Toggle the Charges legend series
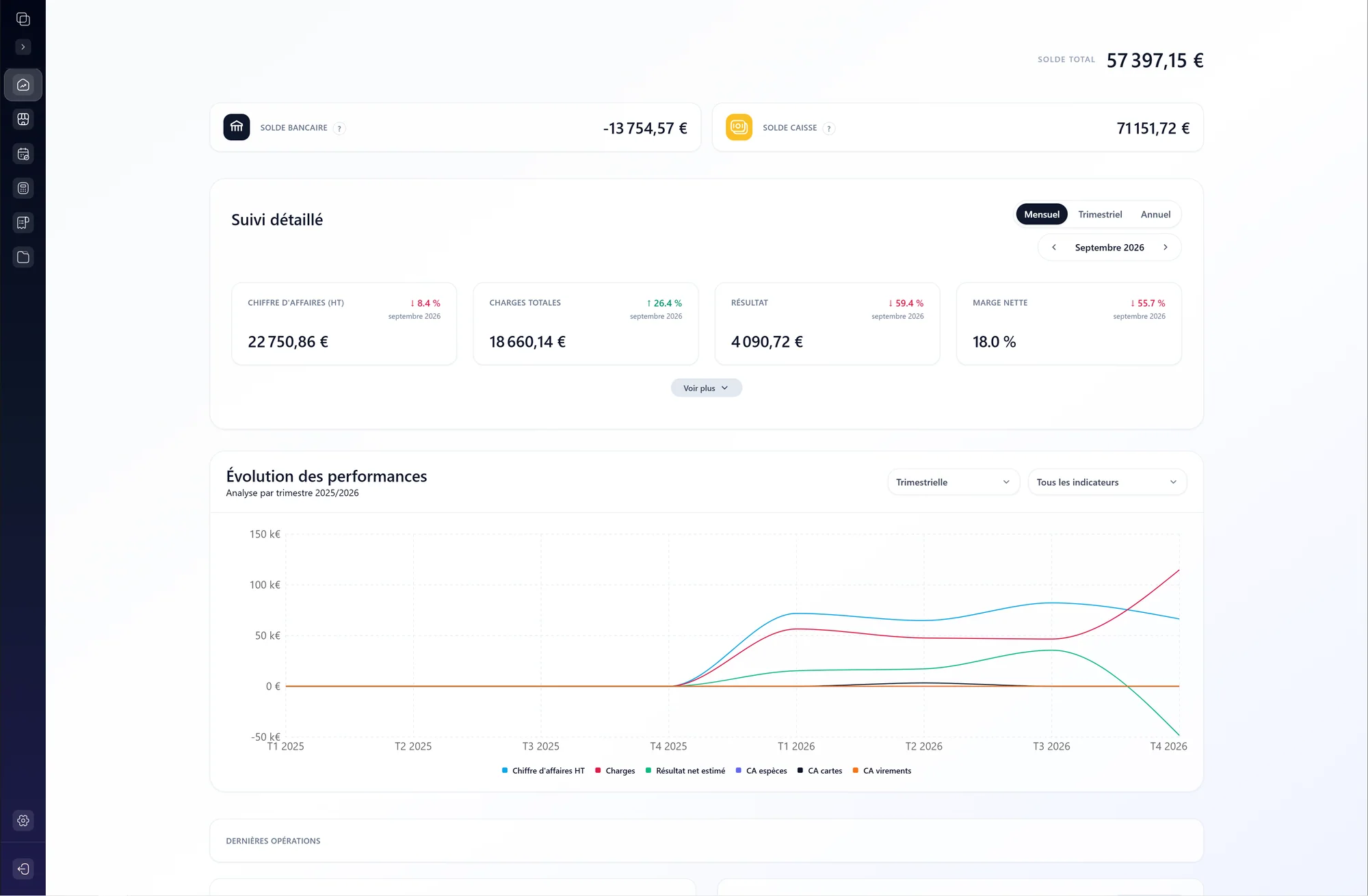This screenshot has width=1368, height=896. point(615,771)
